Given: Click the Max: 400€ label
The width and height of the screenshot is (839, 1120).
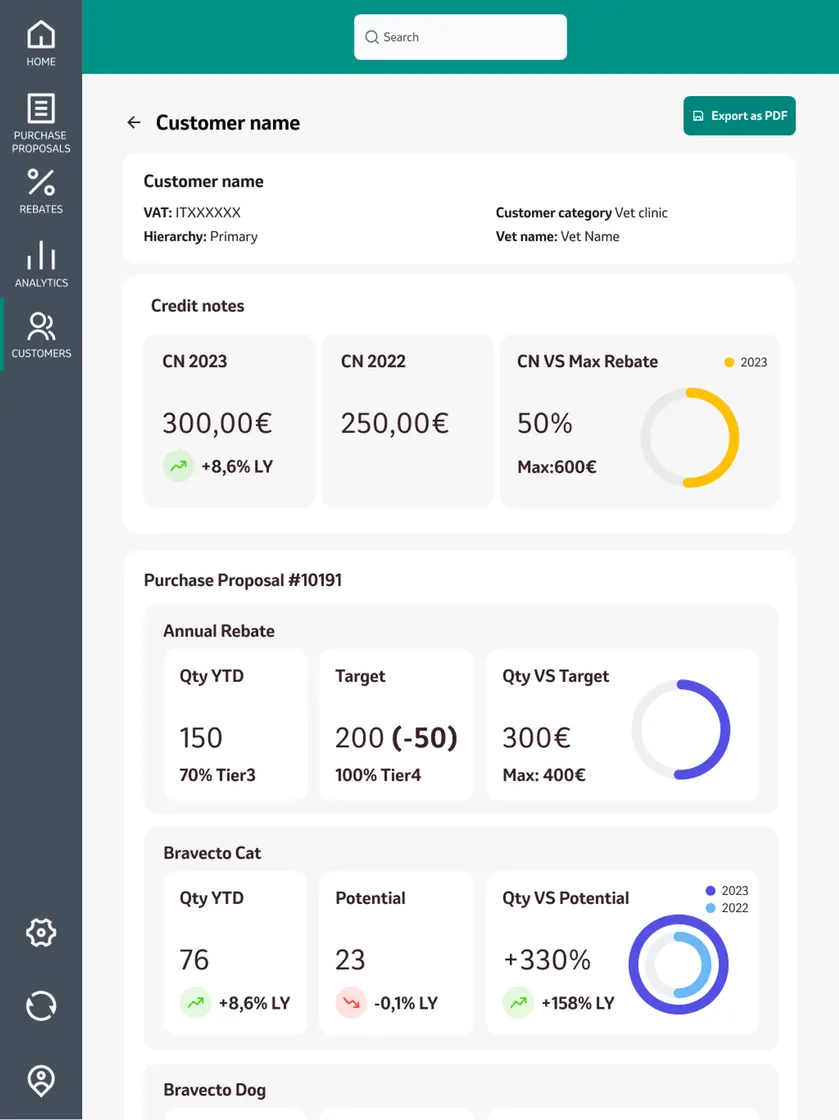Looking at the screenshot, I should pos(544,775).
